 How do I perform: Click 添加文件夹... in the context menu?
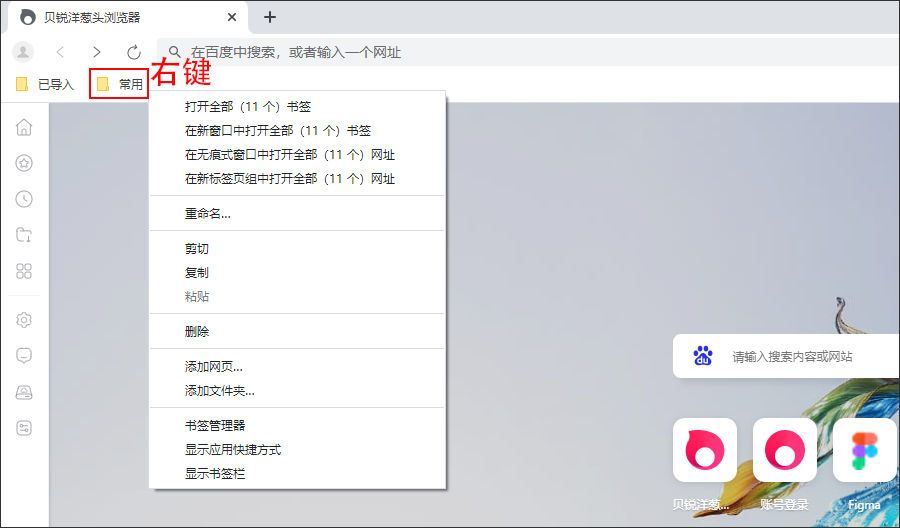click(x=220, y=391)
